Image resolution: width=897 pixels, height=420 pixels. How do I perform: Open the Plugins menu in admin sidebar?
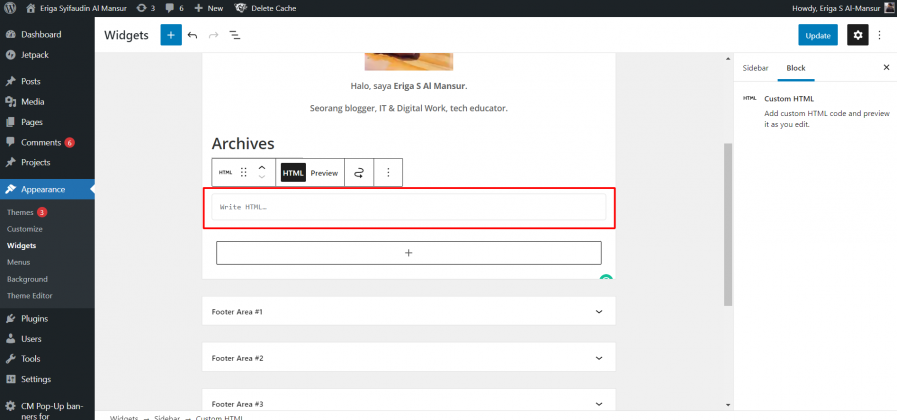point(34,319)
